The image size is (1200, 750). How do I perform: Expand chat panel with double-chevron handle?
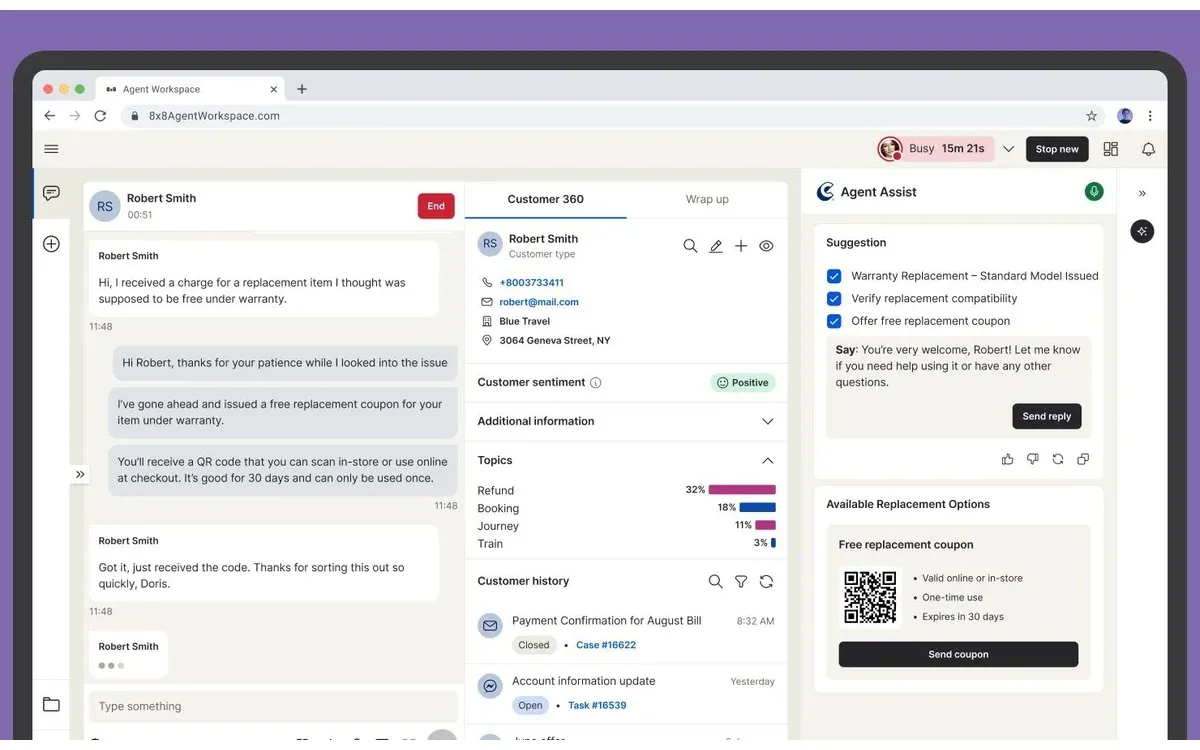pyautogui.click(x=80, y=474)
